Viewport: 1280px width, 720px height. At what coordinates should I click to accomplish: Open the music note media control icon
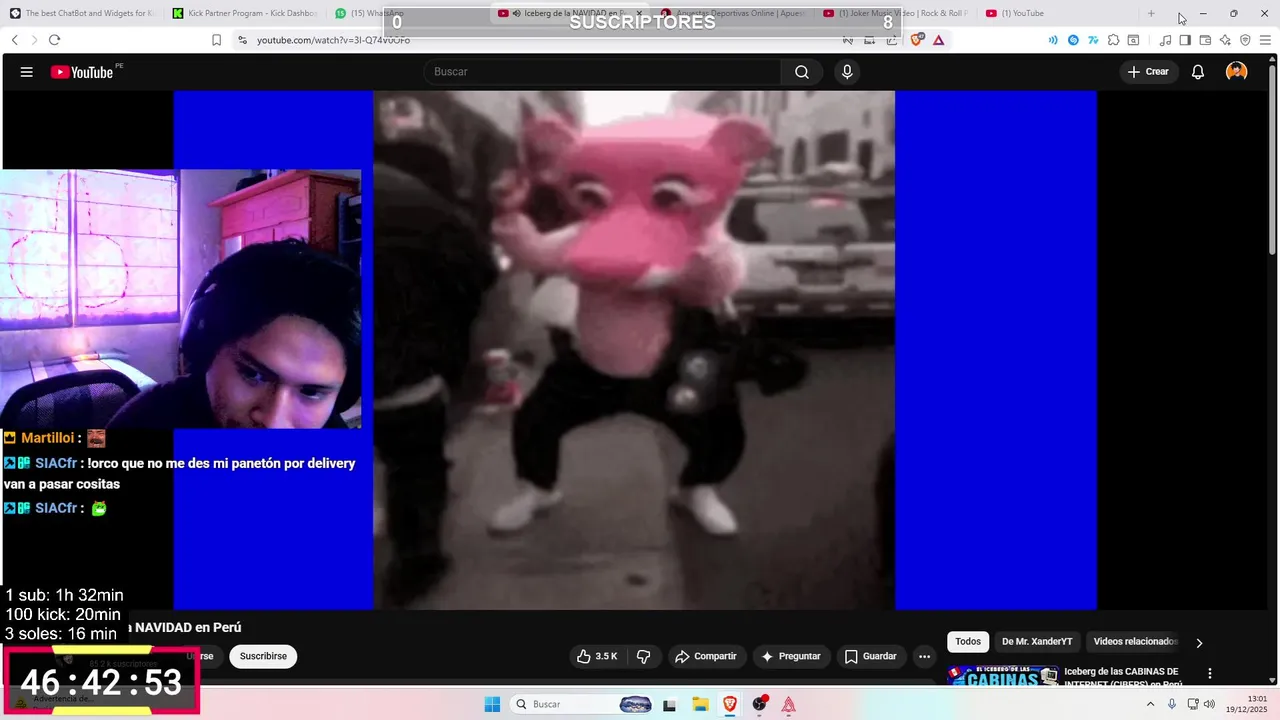click(1165, 40)
